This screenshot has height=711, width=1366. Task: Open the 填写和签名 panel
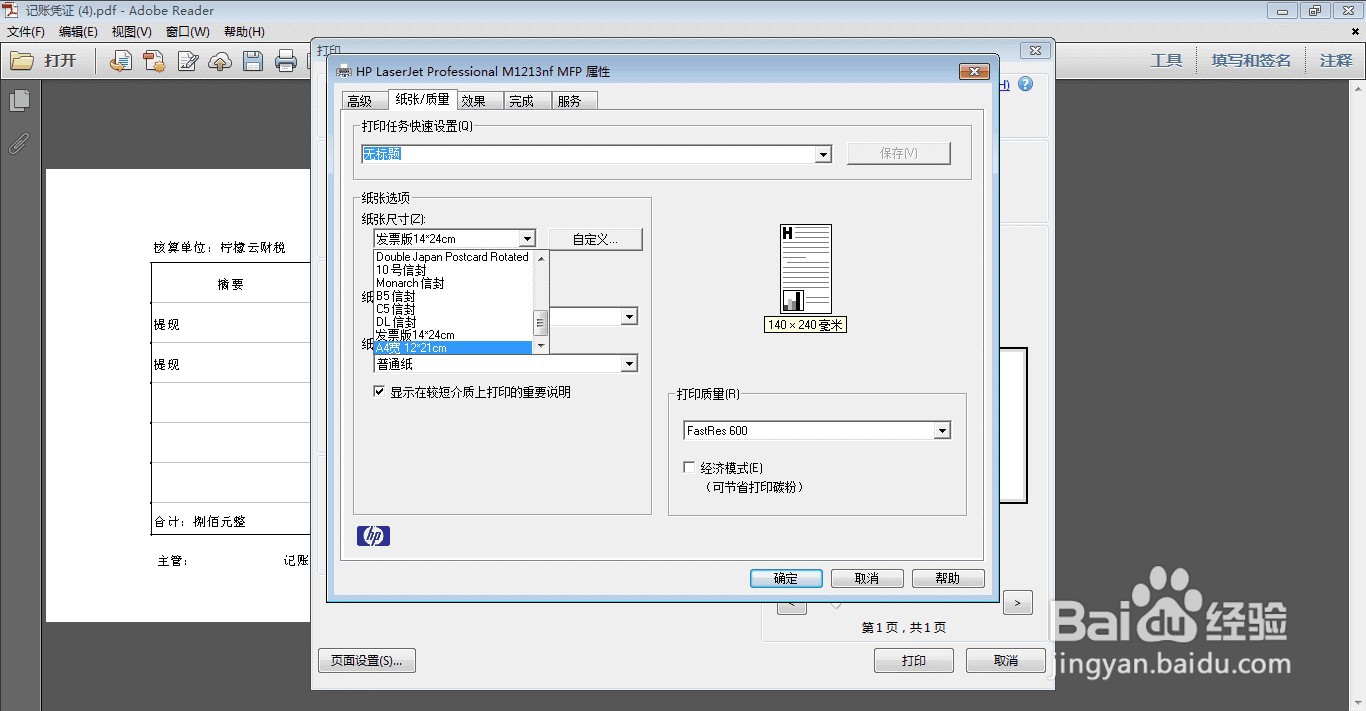tap(1251, 60)
